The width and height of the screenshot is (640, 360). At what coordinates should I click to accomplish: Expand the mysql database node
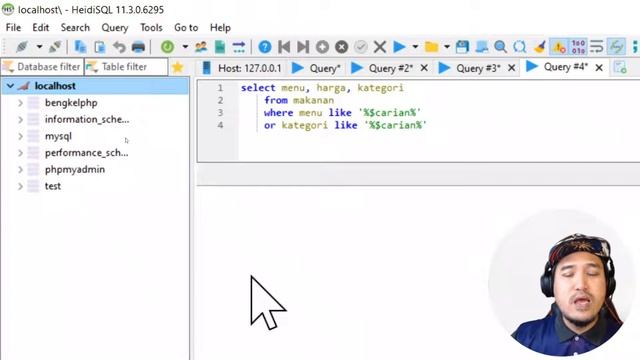click(x=20, y=136)
